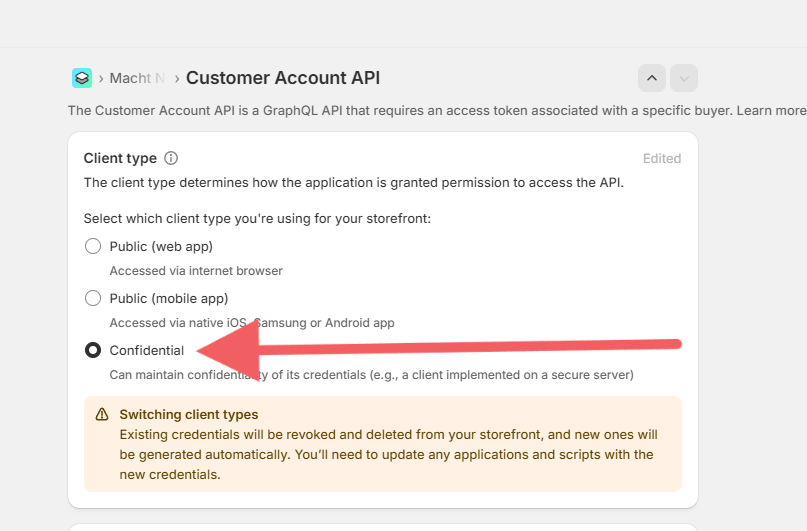807x531 pixels.
Task: Open the Macht breadcrumb link
Action: (137, 78)
